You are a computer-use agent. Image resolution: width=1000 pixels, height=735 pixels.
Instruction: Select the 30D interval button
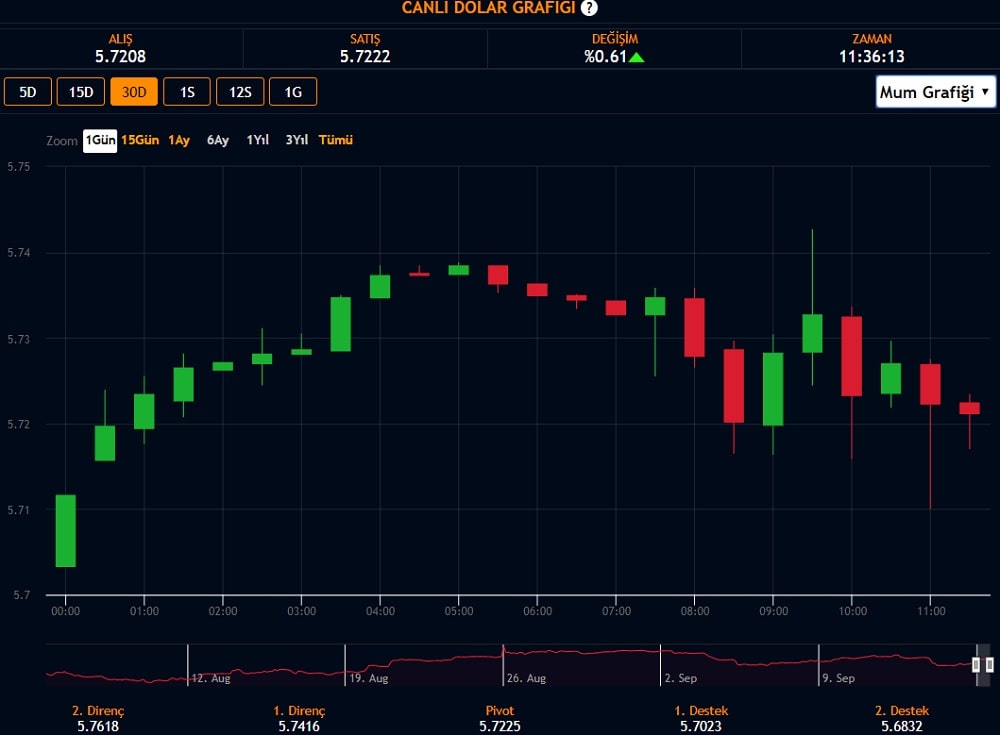[x=134, y=92]
